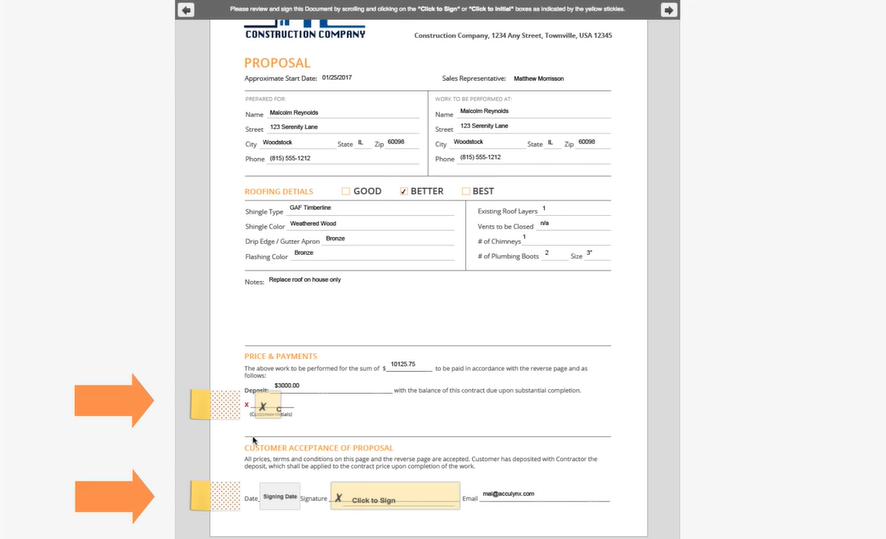The height and width of the screenshot is (539, 886).
Task: Uncheck the BETTER roofing option
Action: tap(403, 191)
